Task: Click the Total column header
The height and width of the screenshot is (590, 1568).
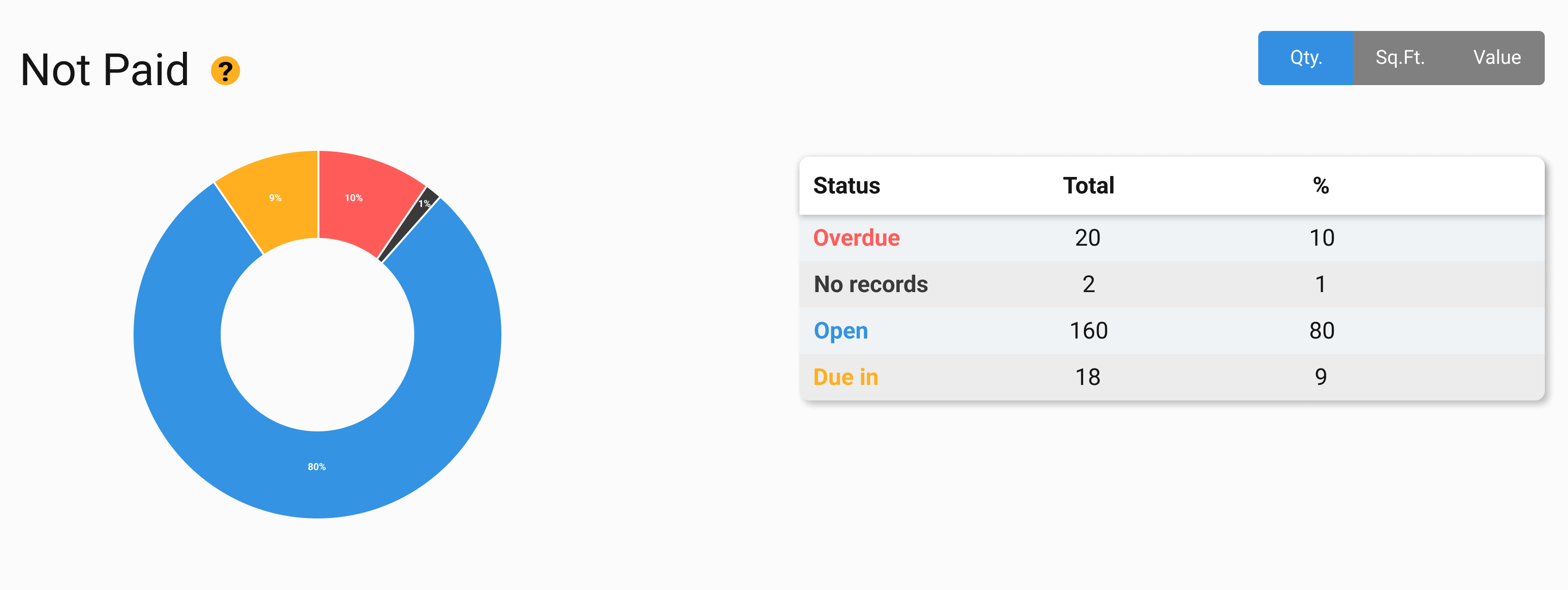Action: (x=1088, y=186)
